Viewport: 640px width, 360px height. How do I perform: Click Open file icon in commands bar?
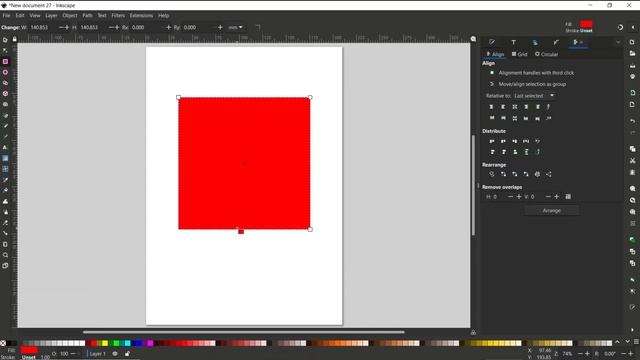[x=632, y=54]
